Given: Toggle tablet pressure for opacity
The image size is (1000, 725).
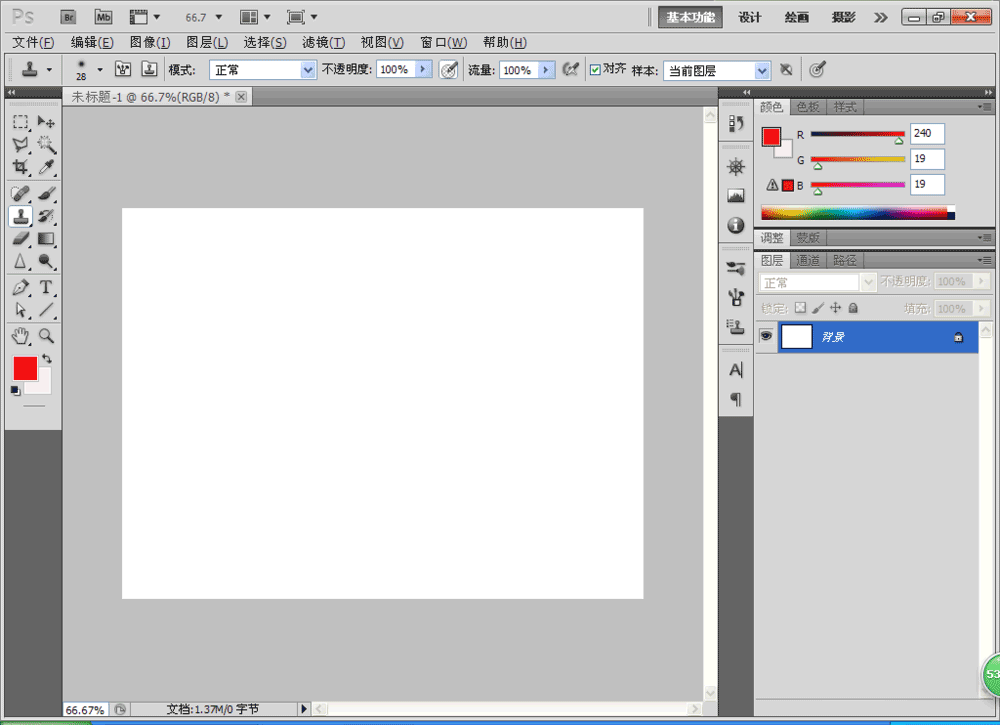Looking at the screenshot, I should [448, 70].
